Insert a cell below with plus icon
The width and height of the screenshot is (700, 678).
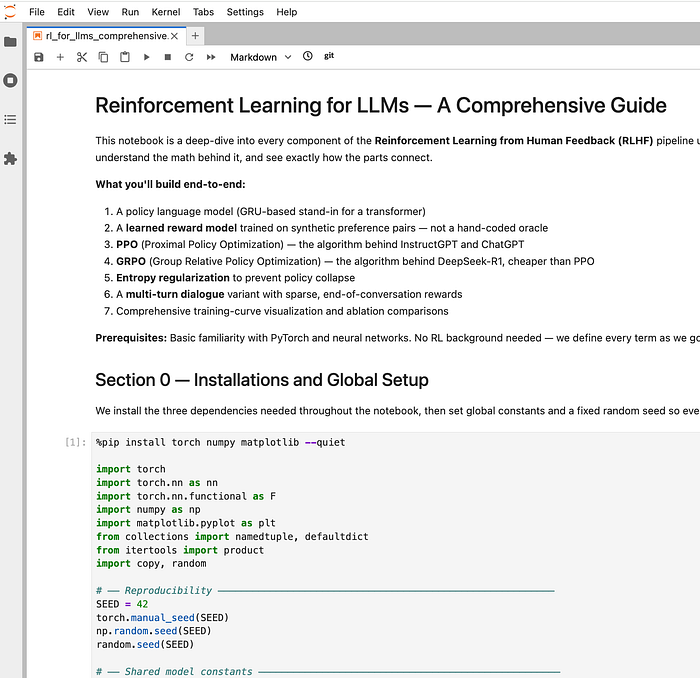tap(60, 57)
